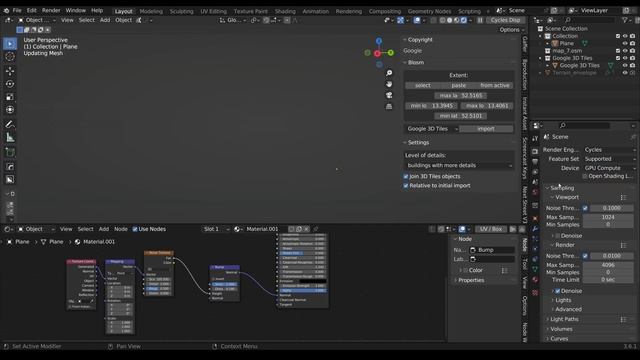
Task: Open Render sampling presets list icon
Action: pyautogui.click(x=623, y=245)
